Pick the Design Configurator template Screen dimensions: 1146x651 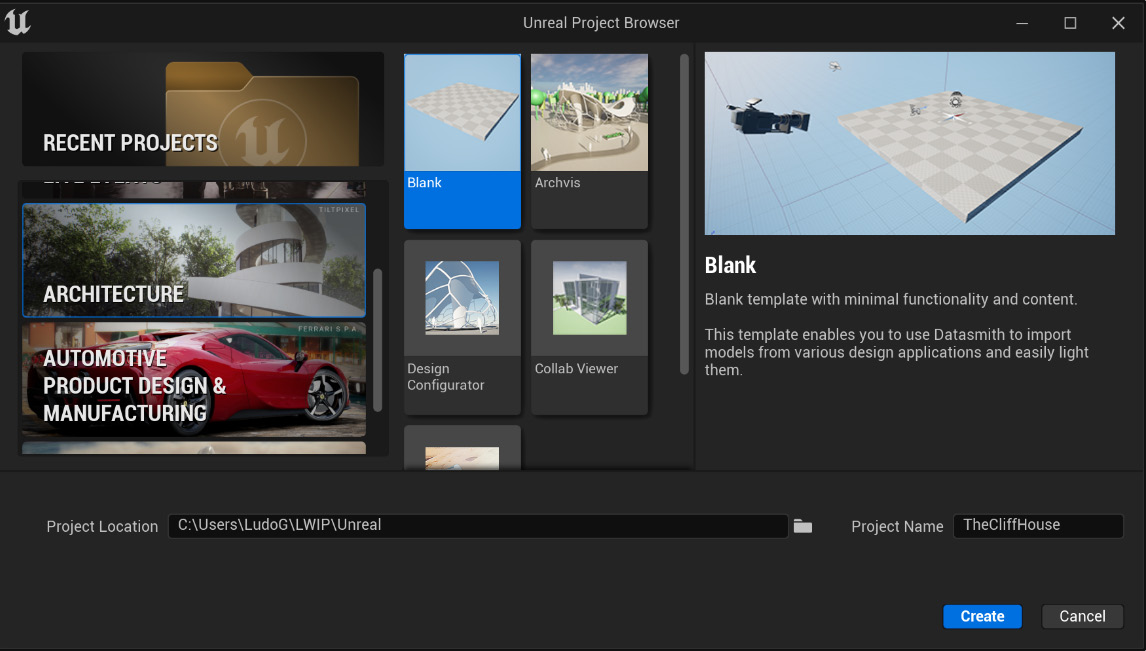463,327
